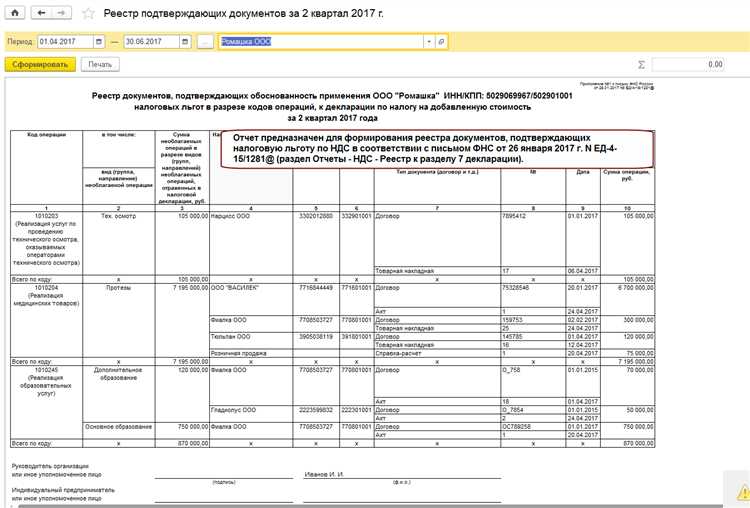Select the Справка-расчет document cell
The height and width of the screenshot is (508, 750).
(437, 353)
